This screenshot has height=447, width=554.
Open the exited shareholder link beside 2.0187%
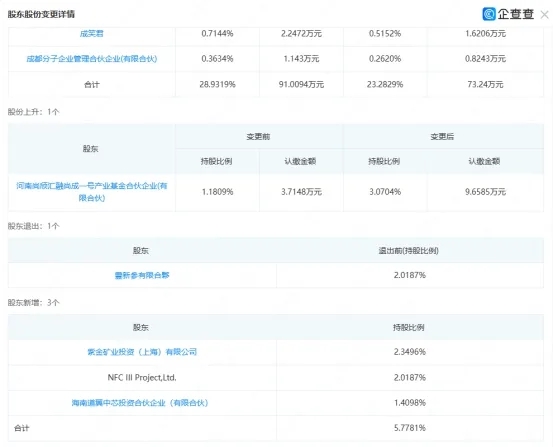click(x=142, y=275)
